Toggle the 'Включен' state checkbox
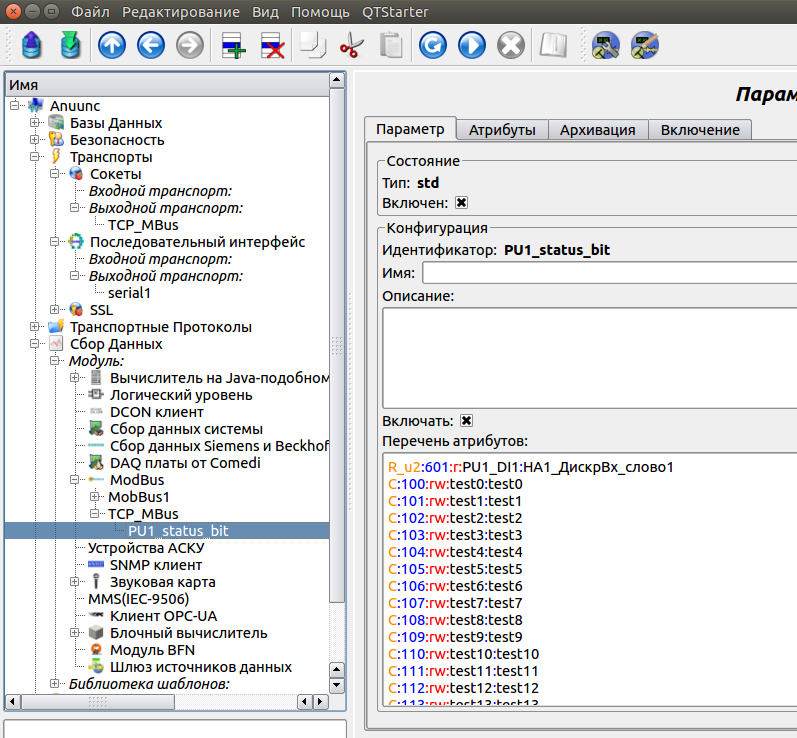Viewport: 797px width, 738px height. pos(462,203)
